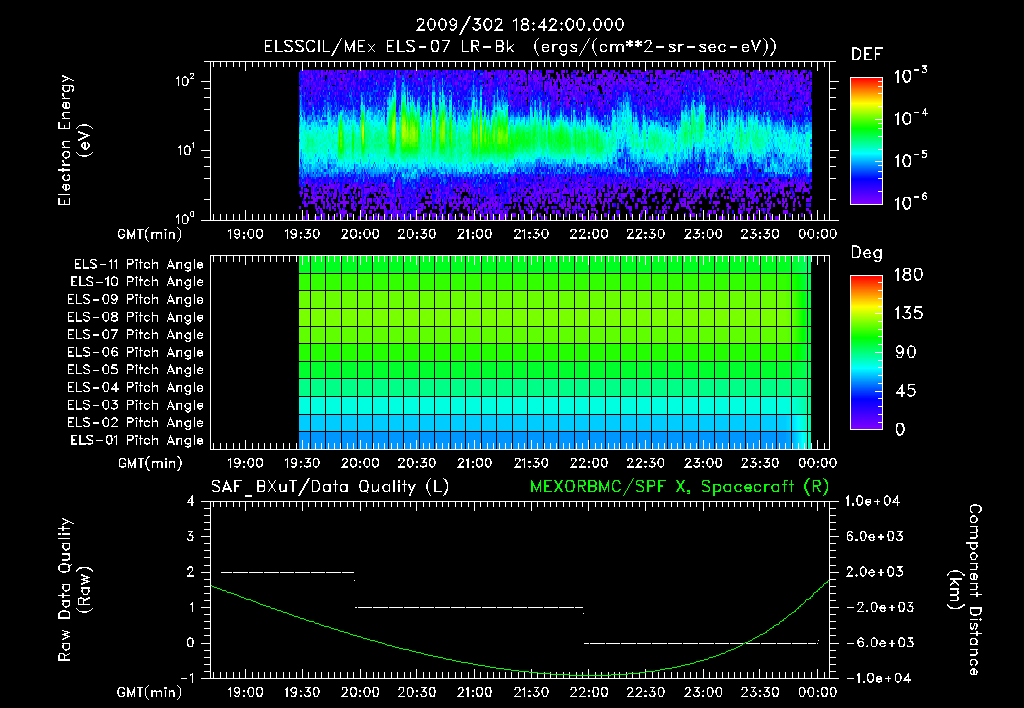Select the ELS-02 Pitch Angle row label
Viewport: 1024px width, 708px height.
click(135, 423)
